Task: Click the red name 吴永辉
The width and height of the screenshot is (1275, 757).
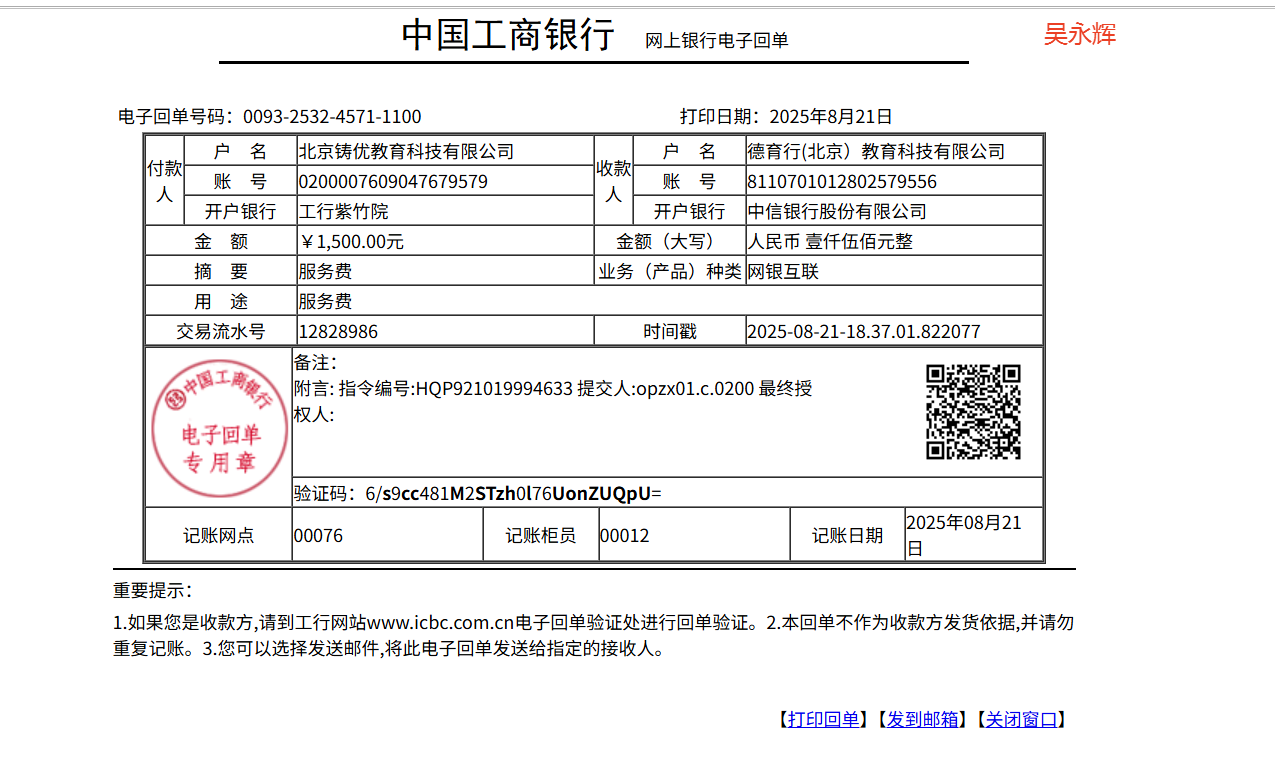Action: tap(1080, 34)
